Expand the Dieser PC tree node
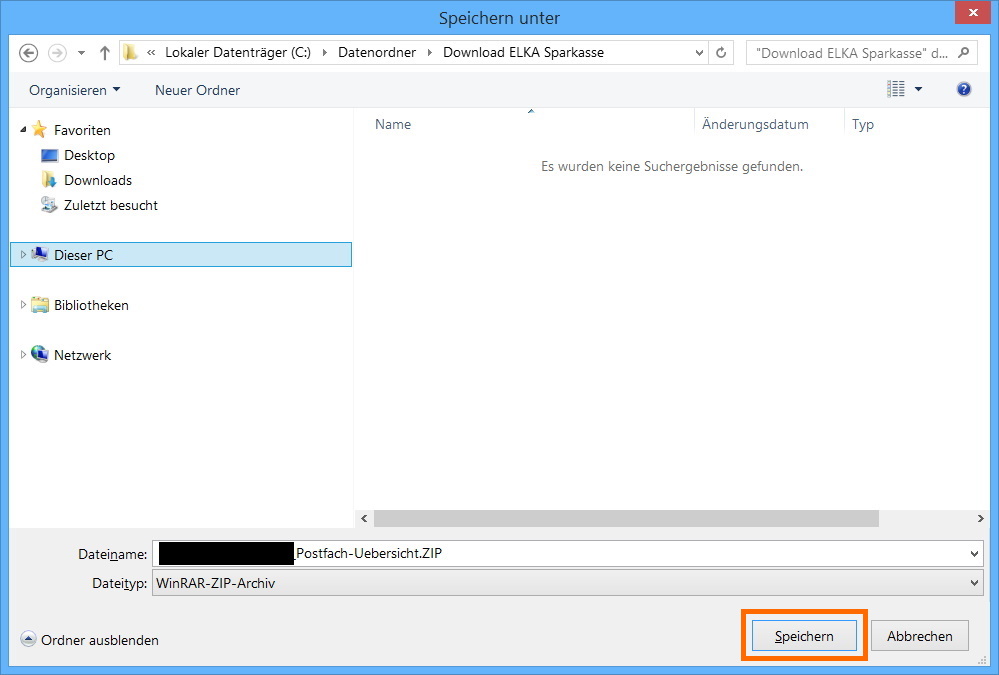This screenshot has height=675, width=999. click(x=24, y=255)
